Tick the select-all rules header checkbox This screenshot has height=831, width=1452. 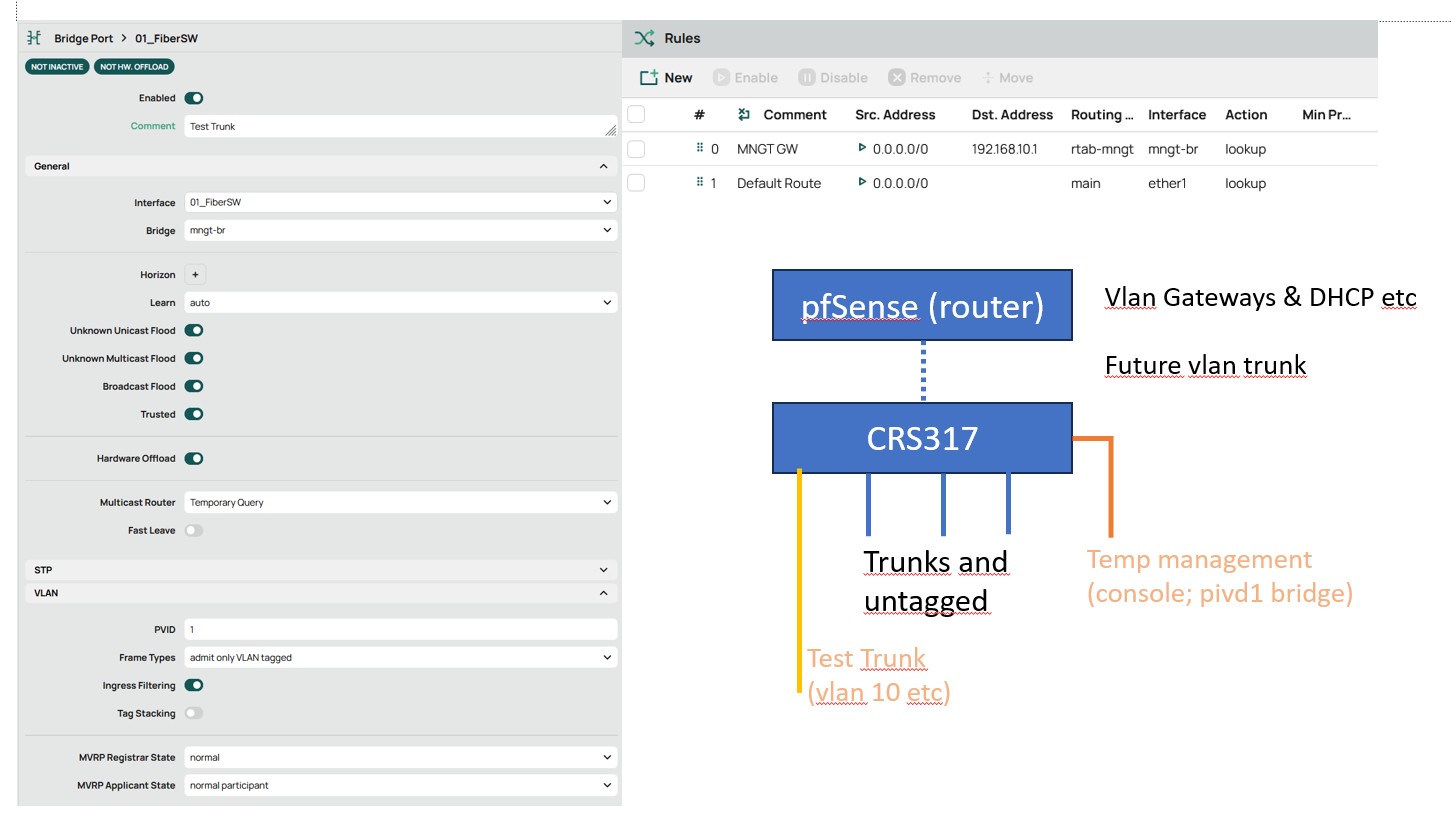point(636,115)
